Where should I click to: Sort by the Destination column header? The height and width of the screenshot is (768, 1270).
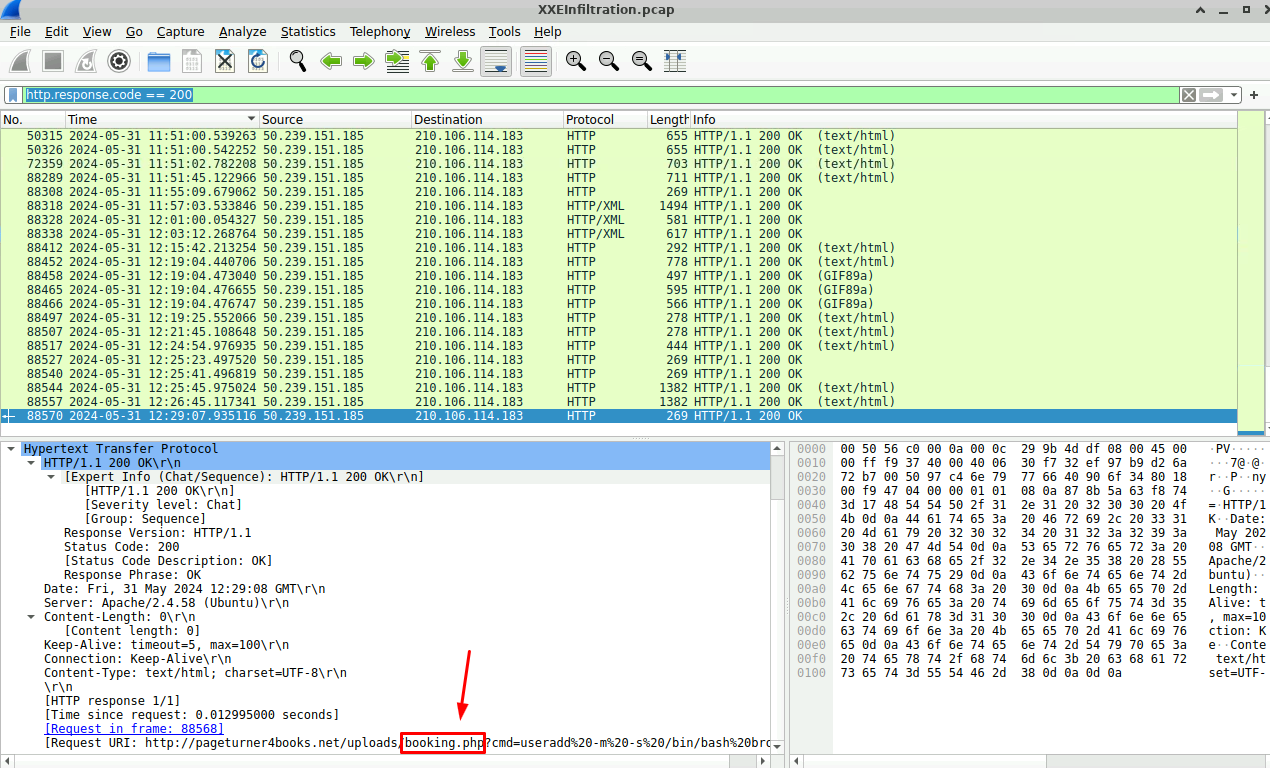487,119
